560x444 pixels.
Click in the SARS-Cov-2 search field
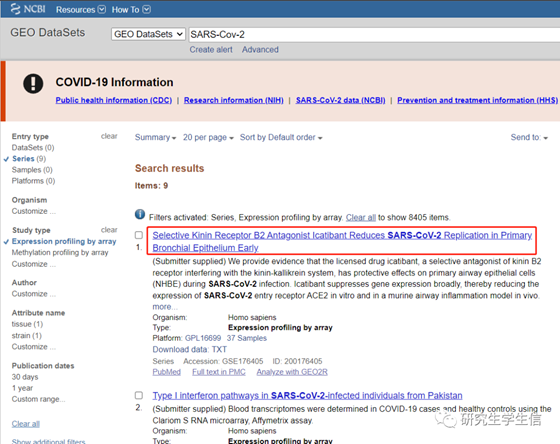point(374,34)
